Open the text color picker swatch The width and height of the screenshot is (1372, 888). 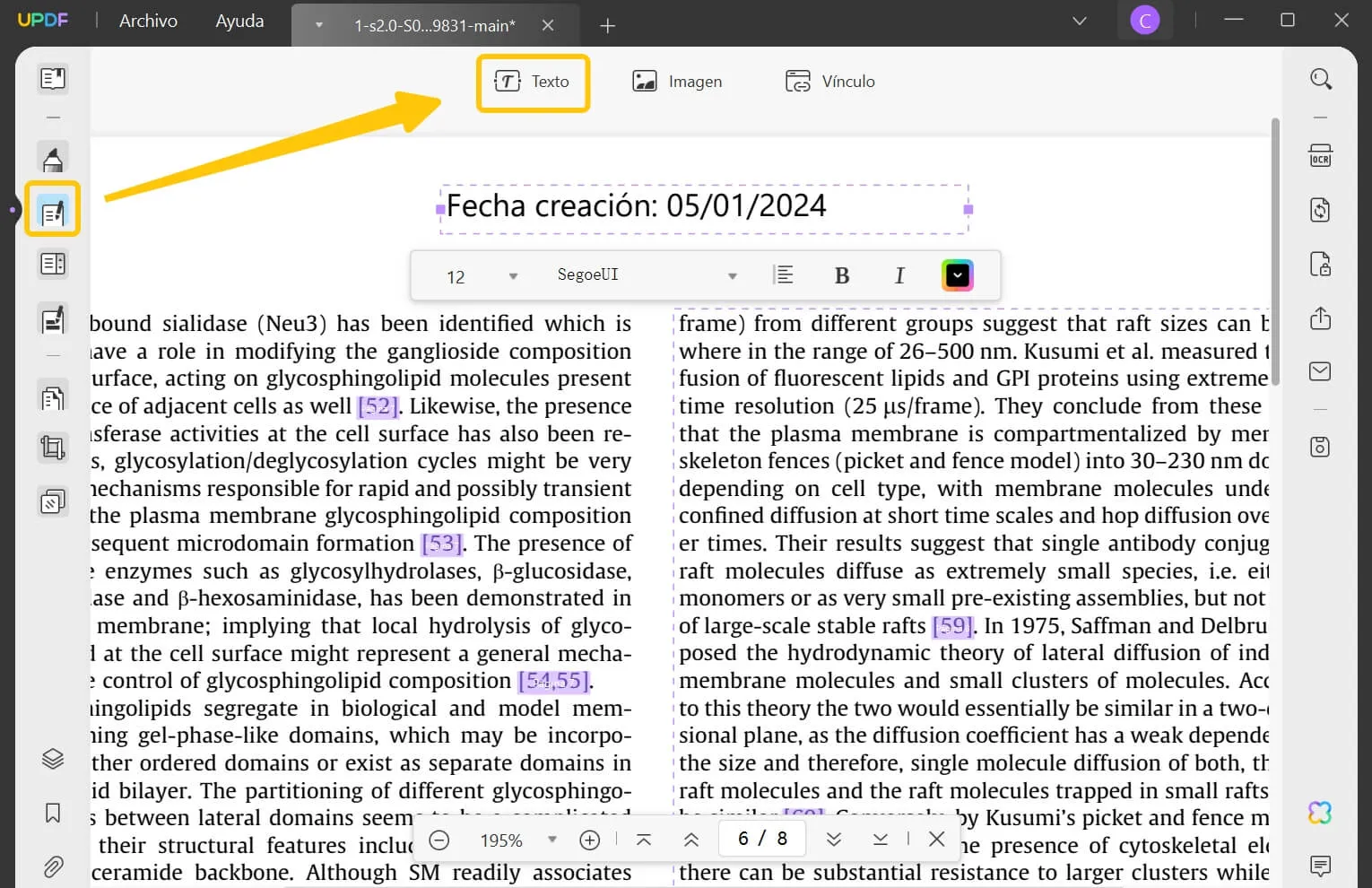pos(958,275)
